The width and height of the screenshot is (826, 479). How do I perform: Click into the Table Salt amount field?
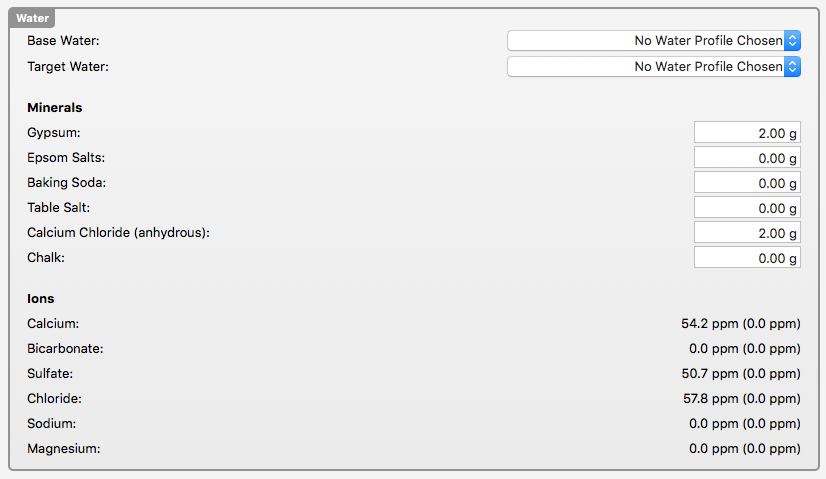(747, 208)
